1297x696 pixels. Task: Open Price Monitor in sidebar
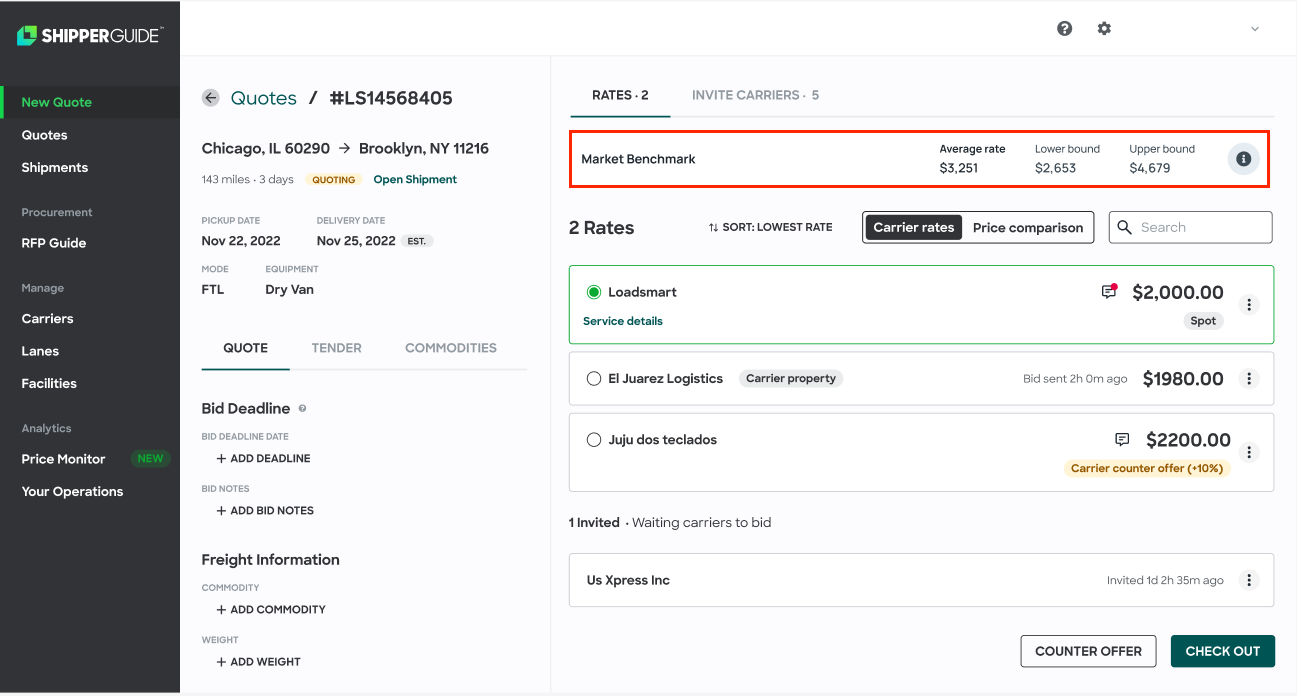click(63, 459)
